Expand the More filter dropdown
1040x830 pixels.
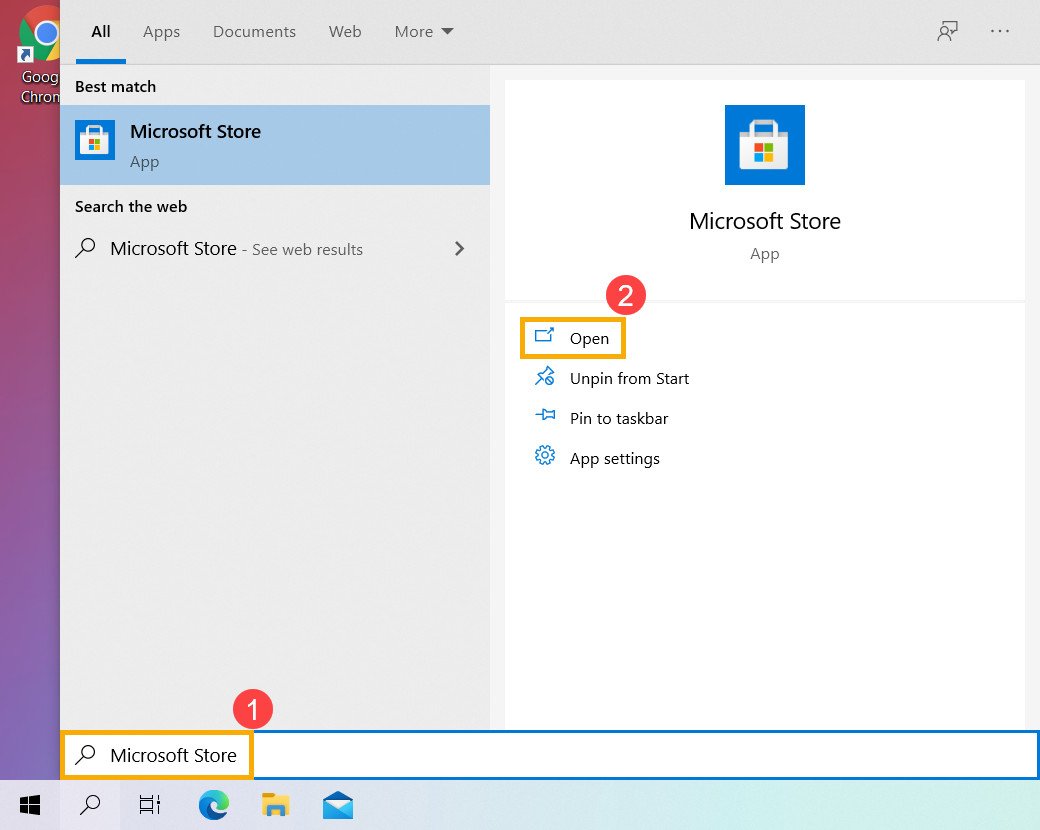coord(422,31)
